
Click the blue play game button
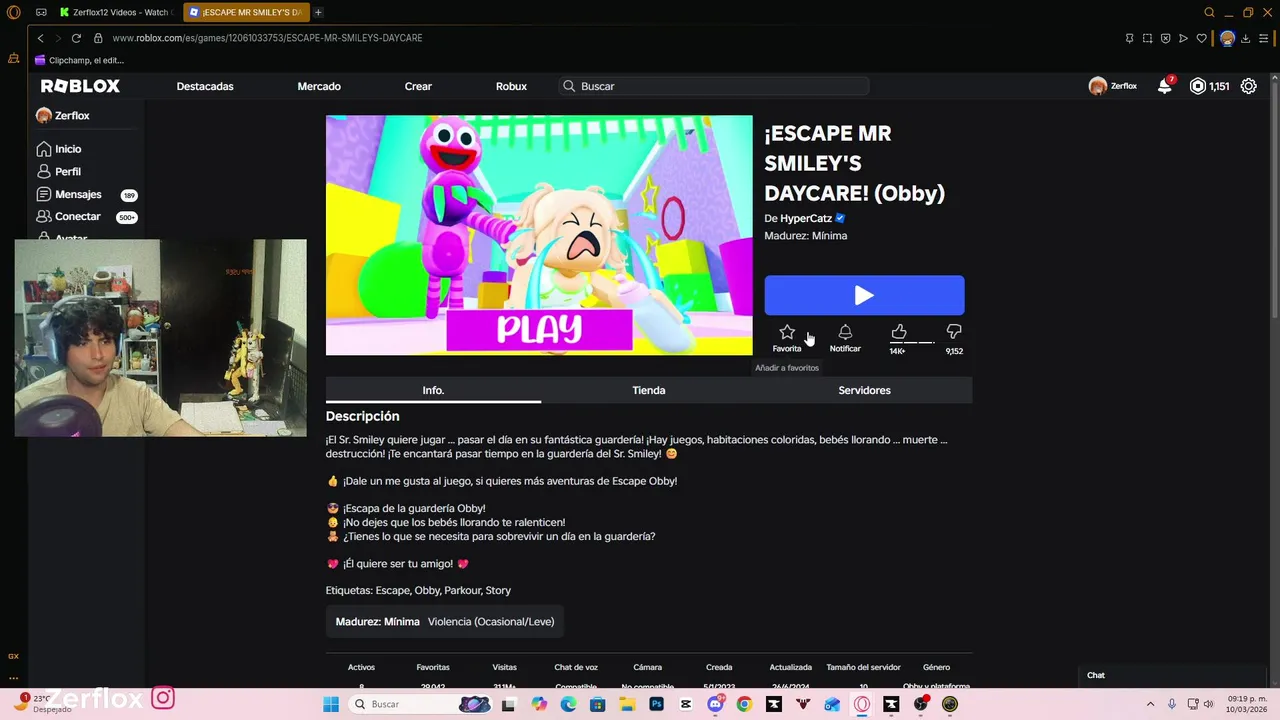864,295
